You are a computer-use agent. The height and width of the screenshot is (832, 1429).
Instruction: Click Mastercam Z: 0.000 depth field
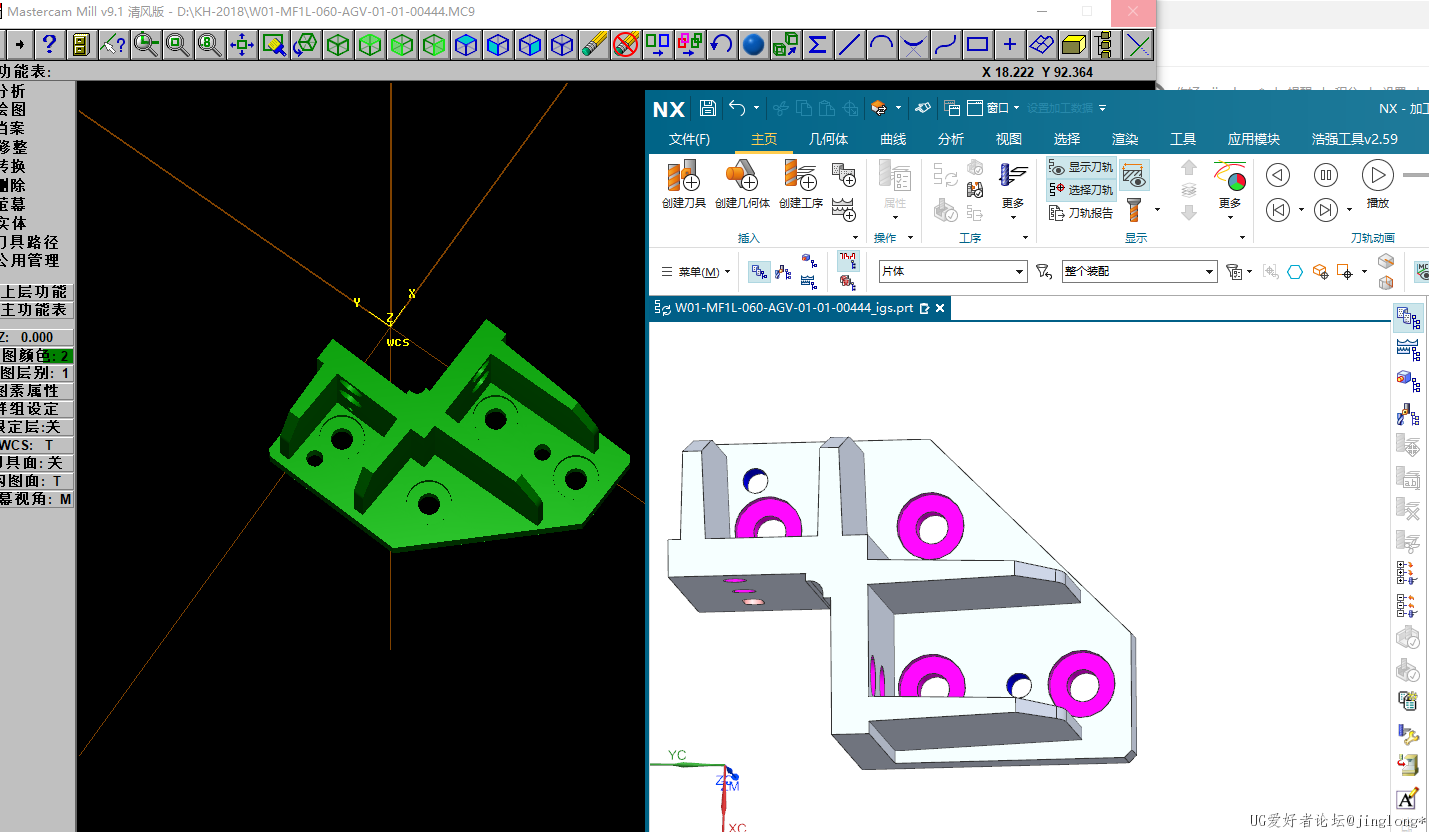coord(37,338)
